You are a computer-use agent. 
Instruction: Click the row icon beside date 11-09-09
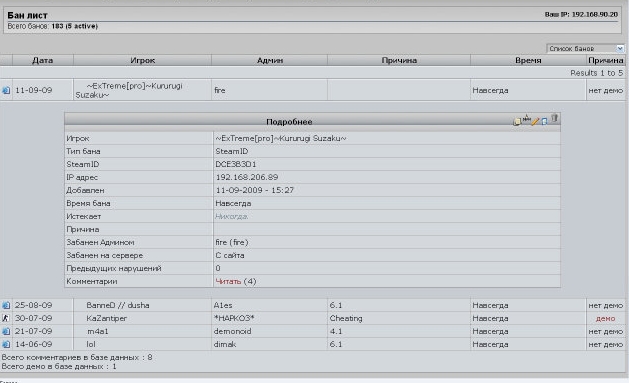tap(6, 90)
